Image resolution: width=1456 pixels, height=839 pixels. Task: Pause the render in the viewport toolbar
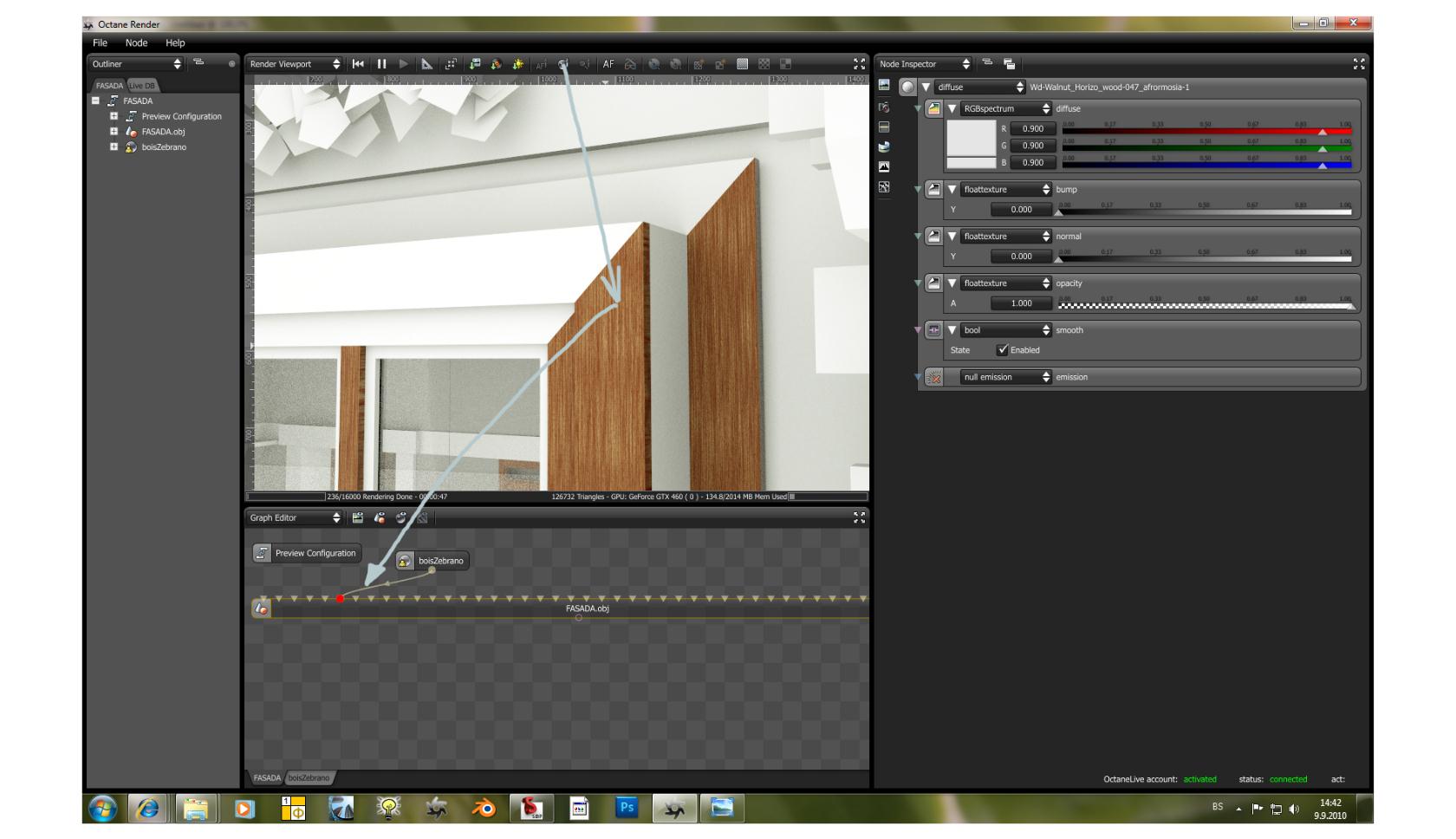click(381, 64)
